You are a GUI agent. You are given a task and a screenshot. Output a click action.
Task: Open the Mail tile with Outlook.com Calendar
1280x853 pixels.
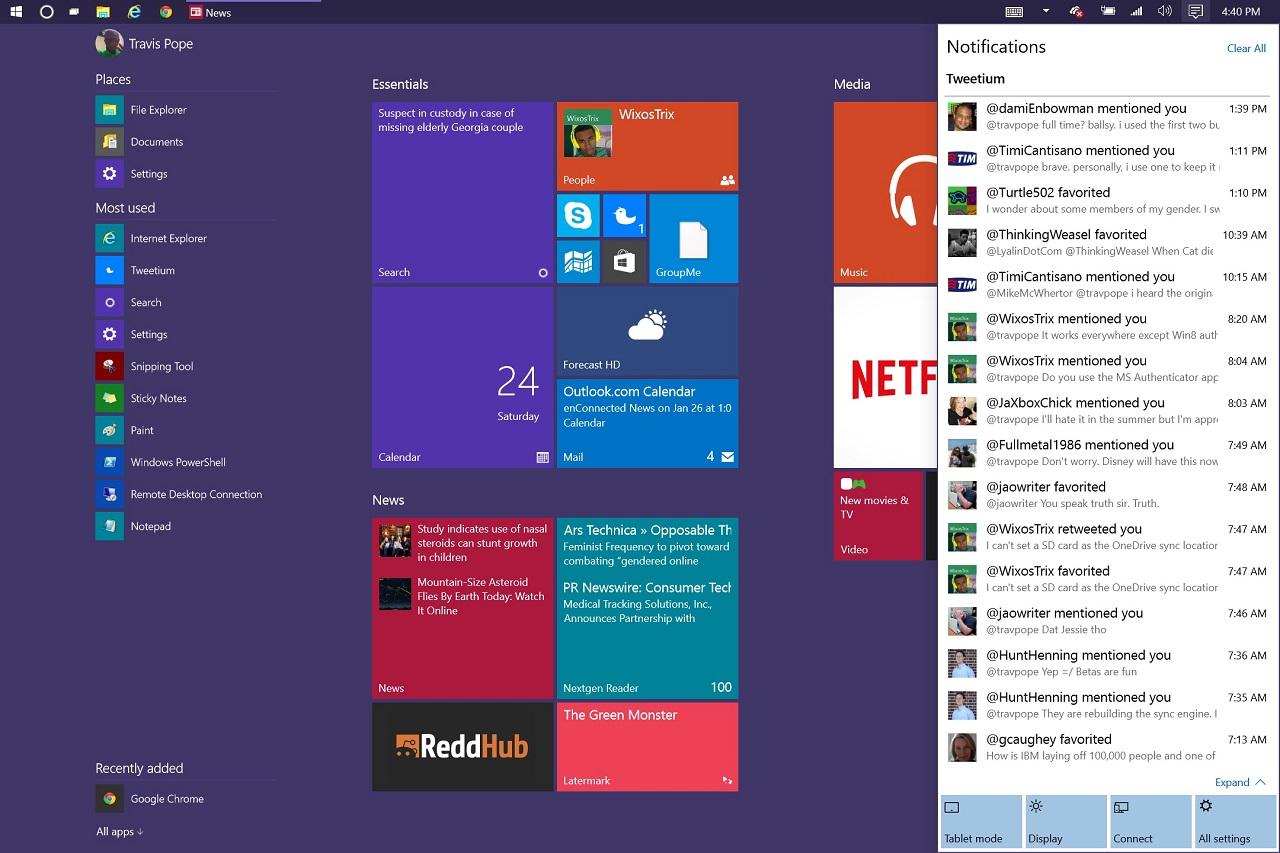pos(647,423)
